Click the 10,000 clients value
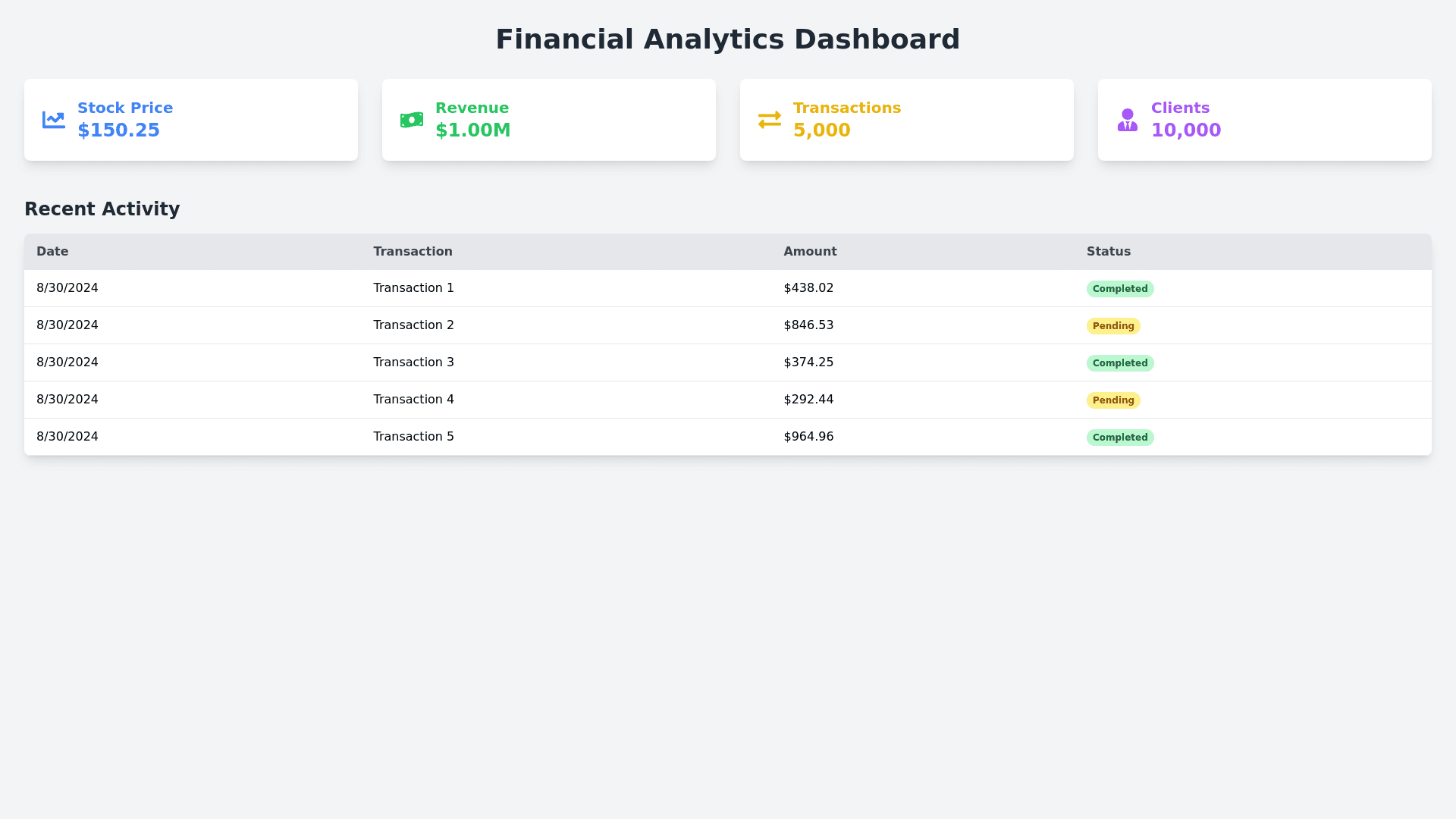Screen dimensions: 1456x819 (1185, 130)
